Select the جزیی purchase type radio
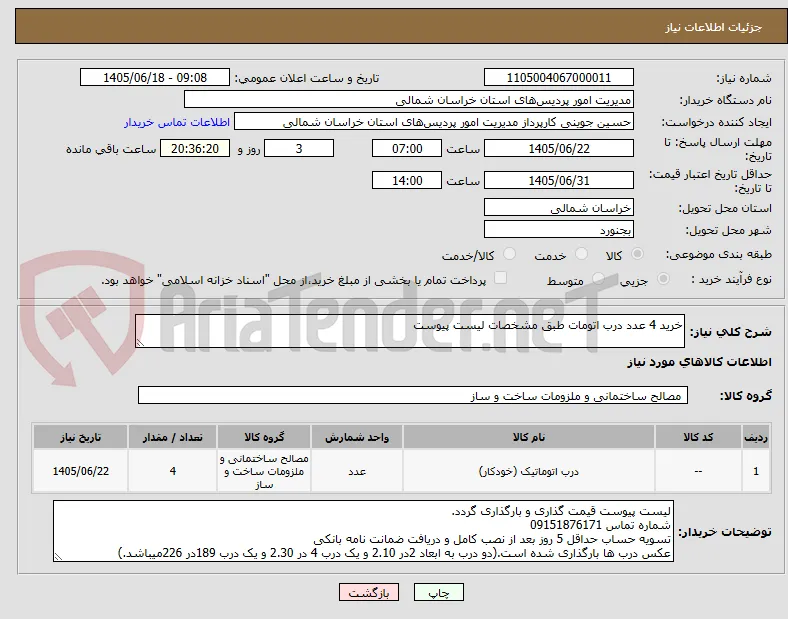The width and height of the screenshot is (788, 619). tap(663, 279)
